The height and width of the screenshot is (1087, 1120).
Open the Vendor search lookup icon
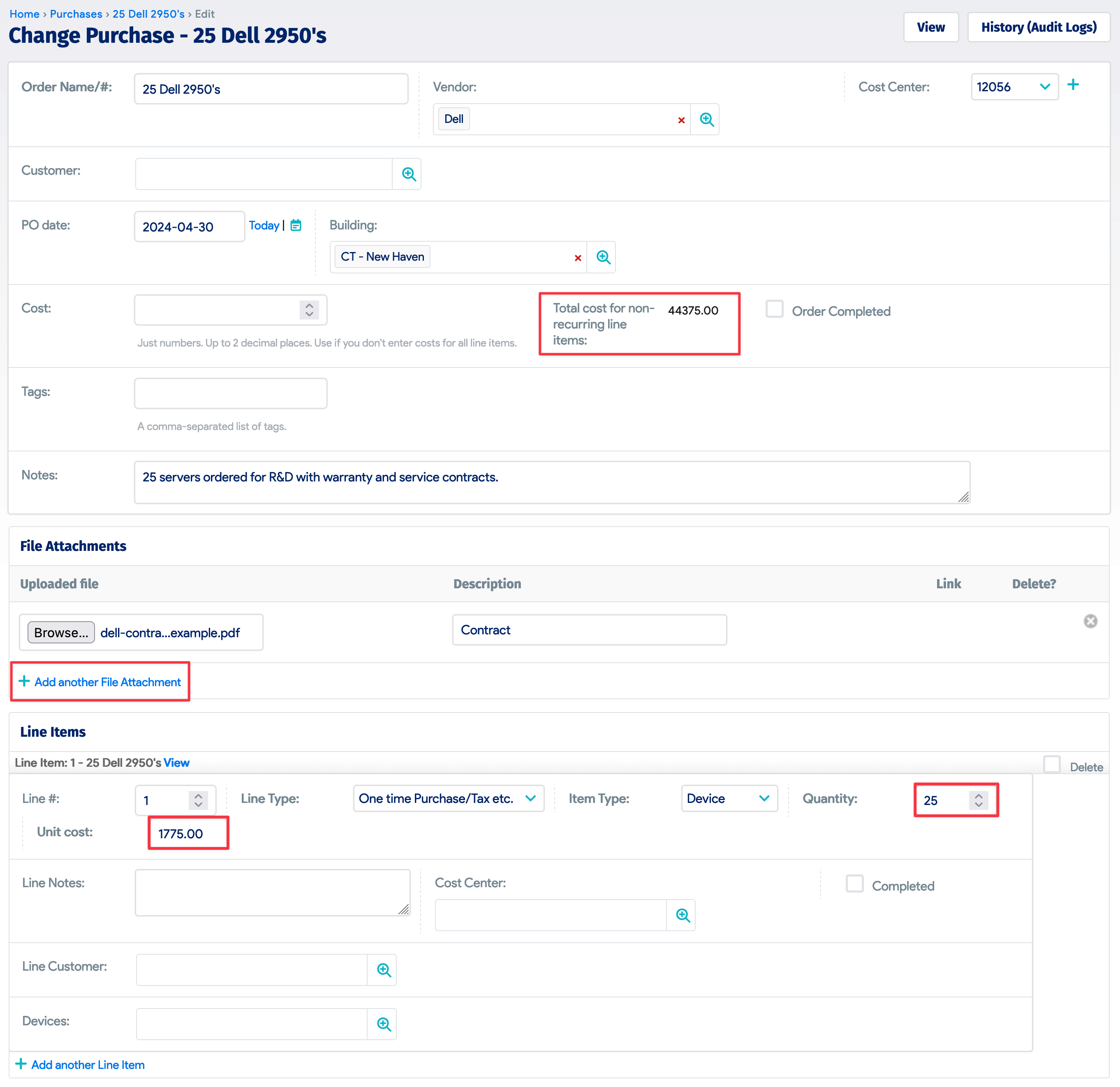tap(706, 120)
